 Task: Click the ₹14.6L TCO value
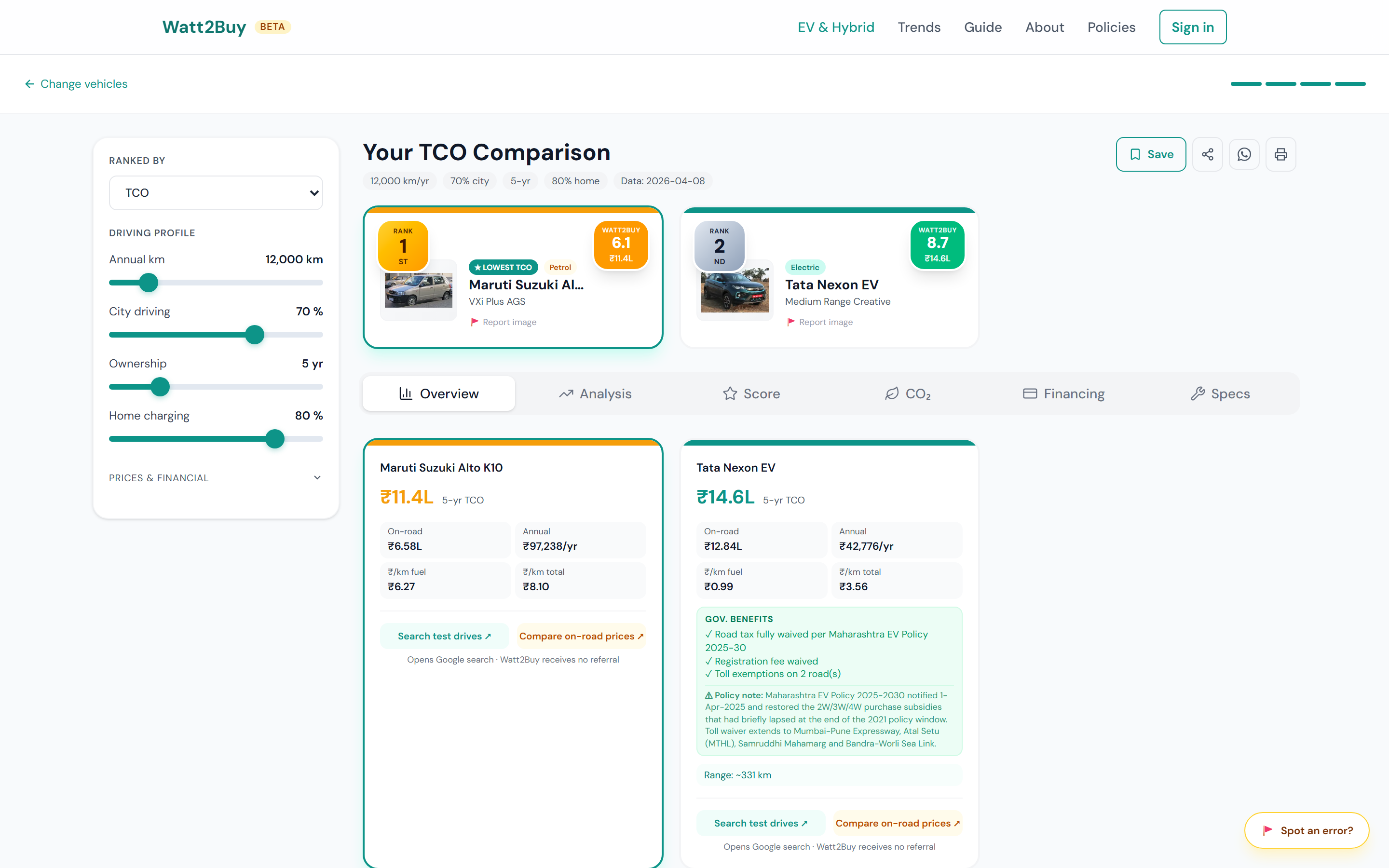click(725, 497)
